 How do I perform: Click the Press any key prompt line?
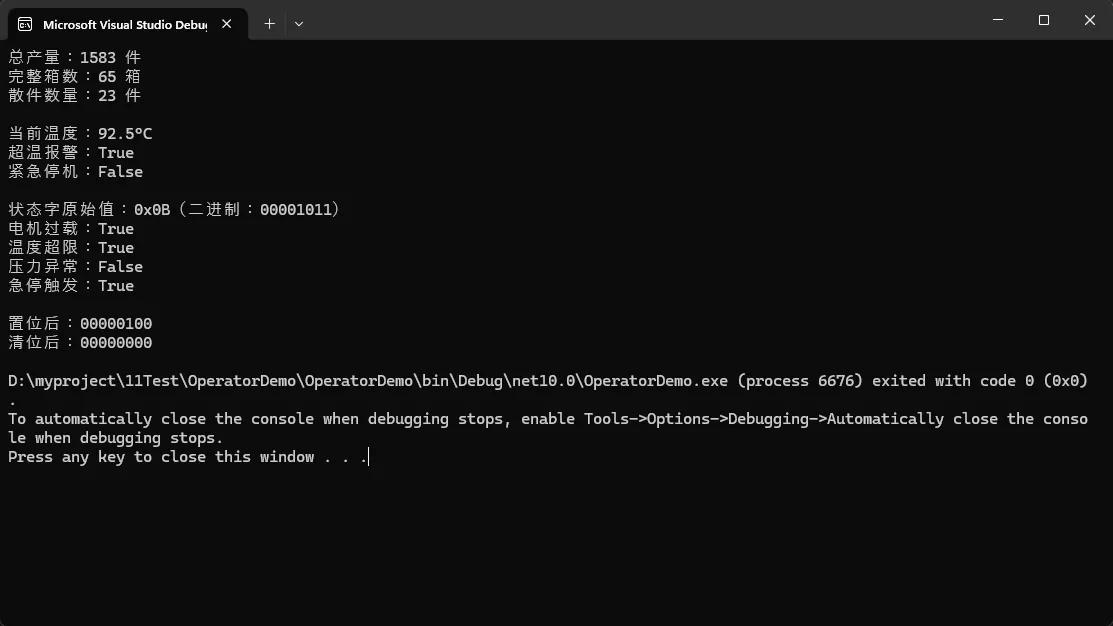click(188, 457)
